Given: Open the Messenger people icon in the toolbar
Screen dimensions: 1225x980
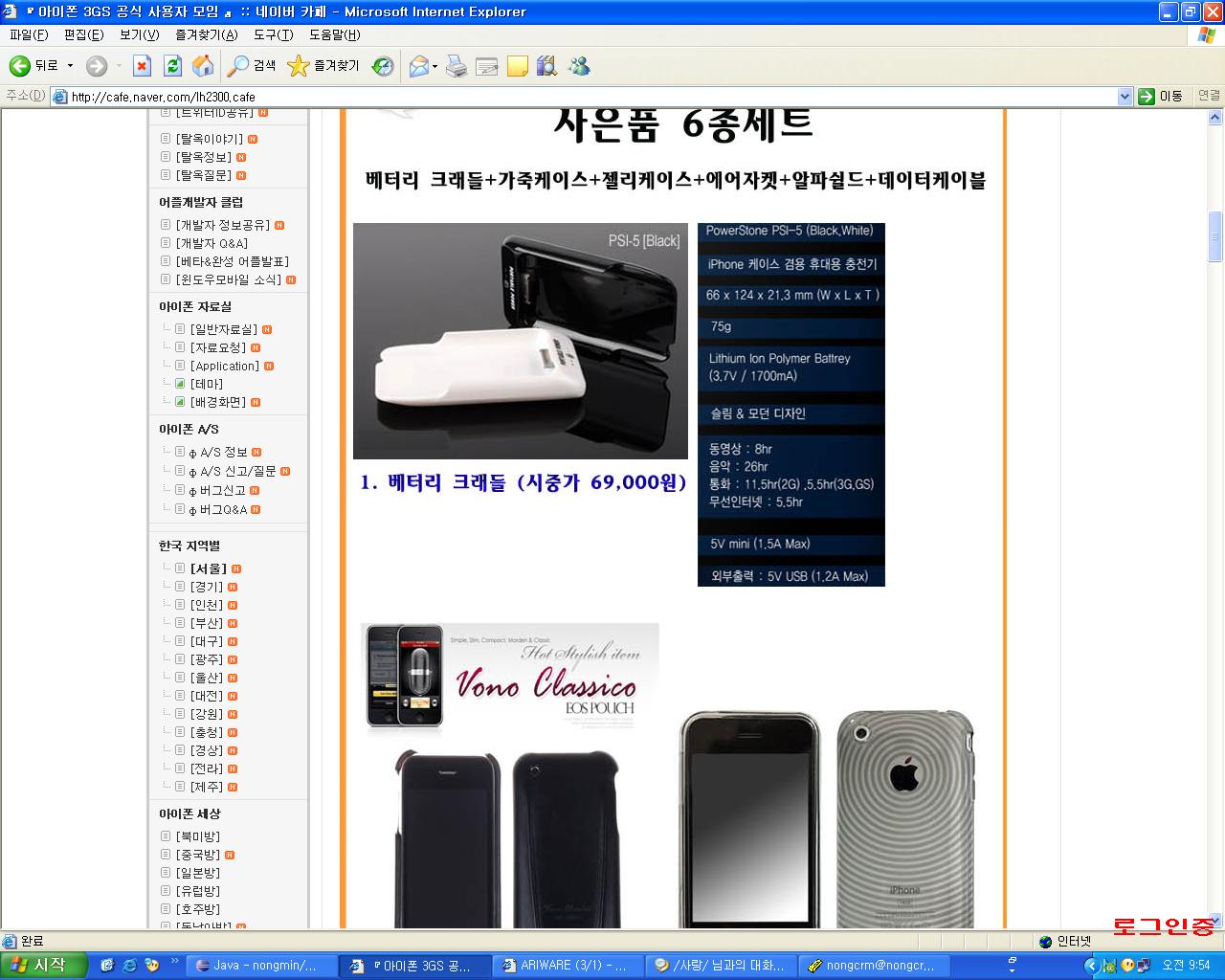Looking at the screenshot, I should click(x=578, y=66).
